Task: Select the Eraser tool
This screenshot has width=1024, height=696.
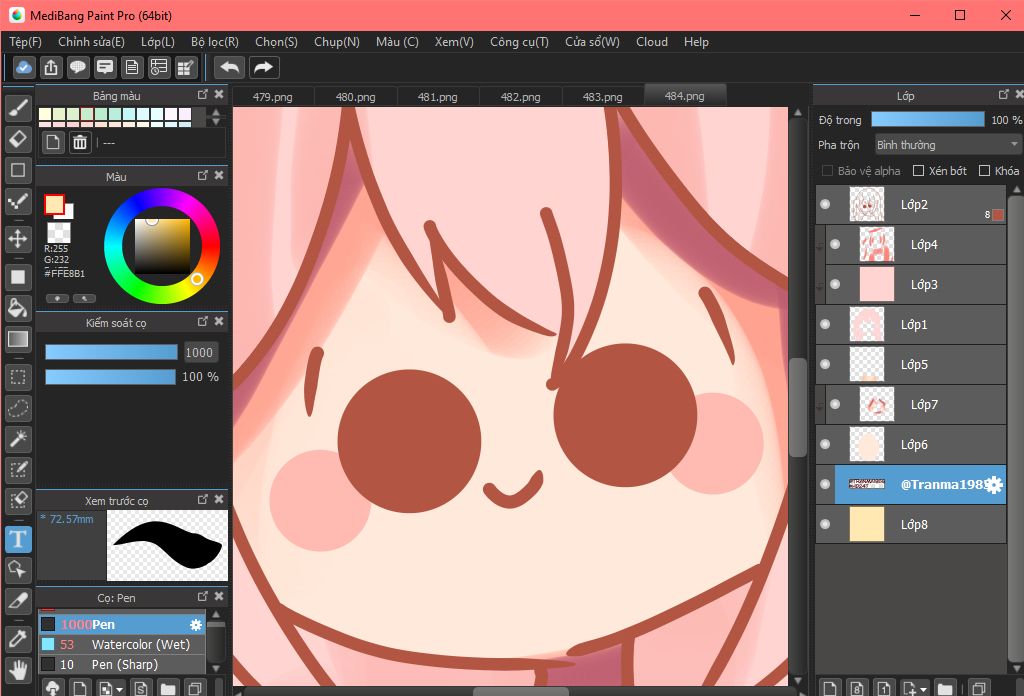Action: [x=18, y=139]
